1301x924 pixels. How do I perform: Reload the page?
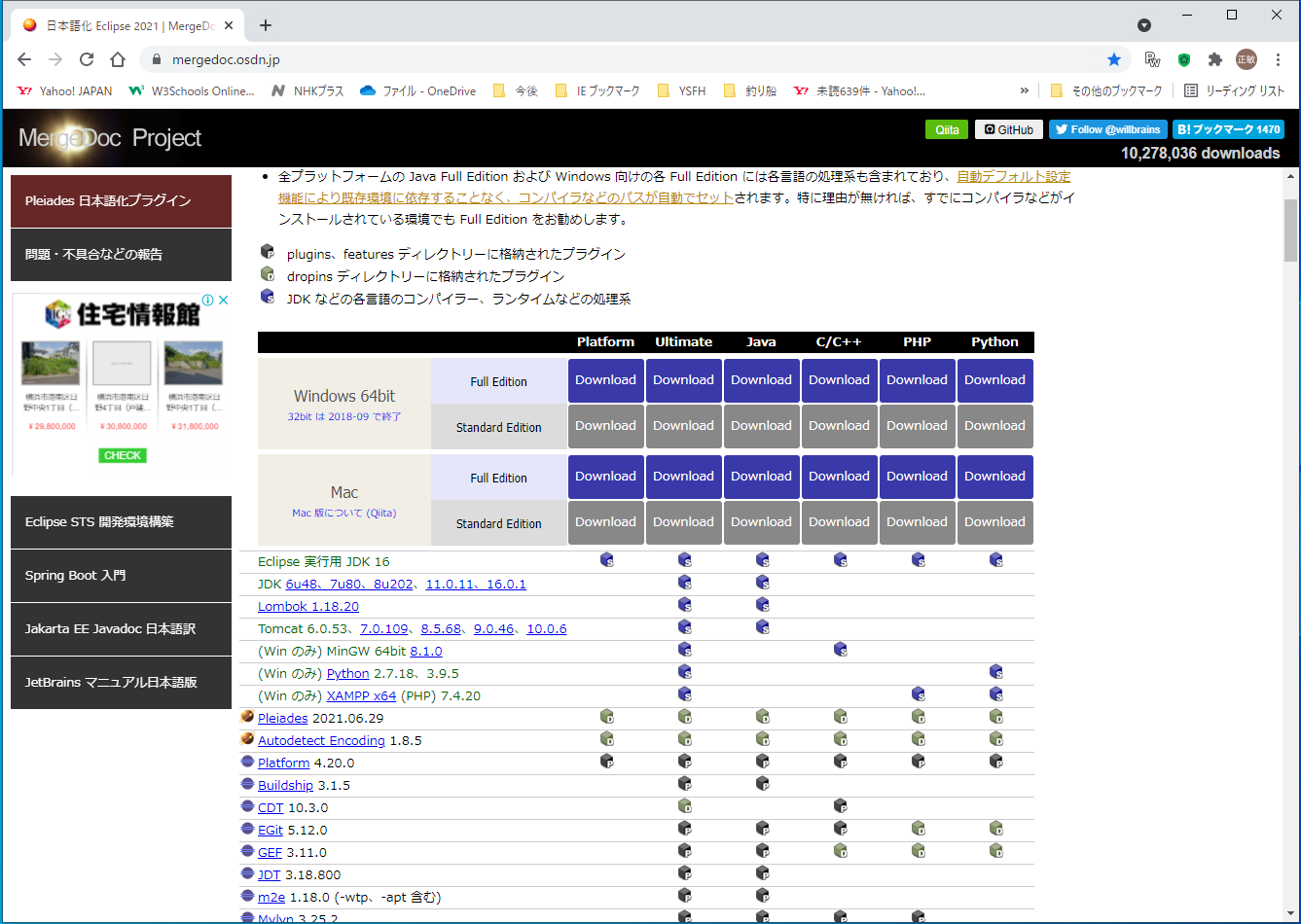coord(87,59)
